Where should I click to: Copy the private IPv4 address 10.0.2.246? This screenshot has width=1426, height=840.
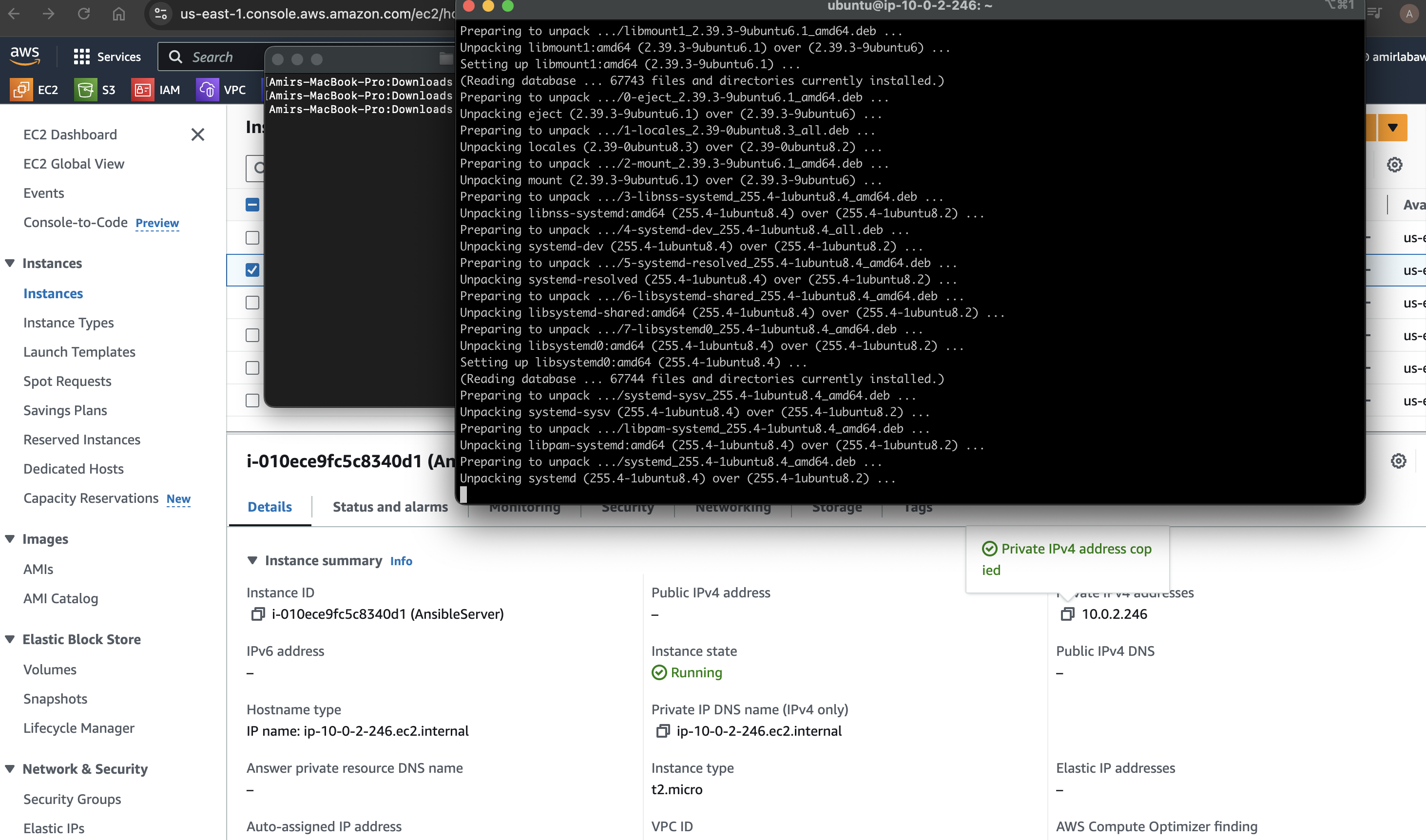(x=1067, y=614)
